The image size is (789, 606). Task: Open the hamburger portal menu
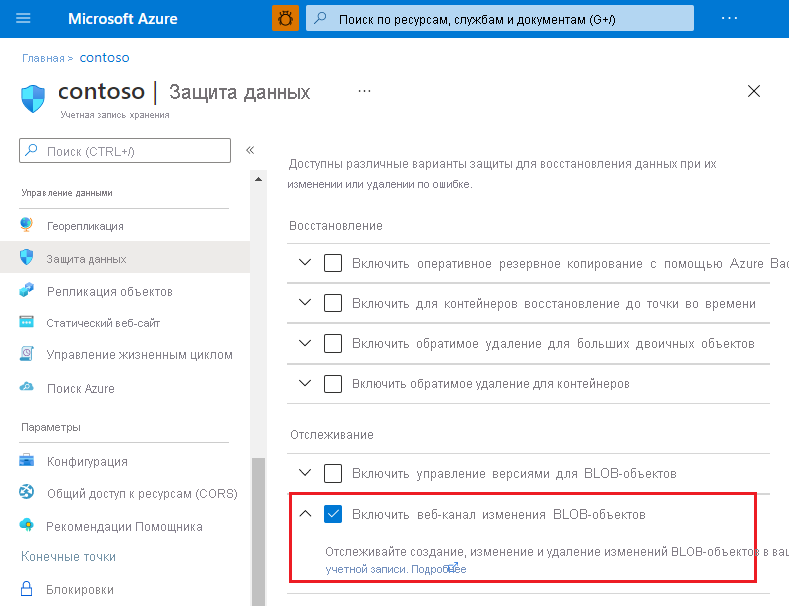pyautogui.click(x=23, y=19)
